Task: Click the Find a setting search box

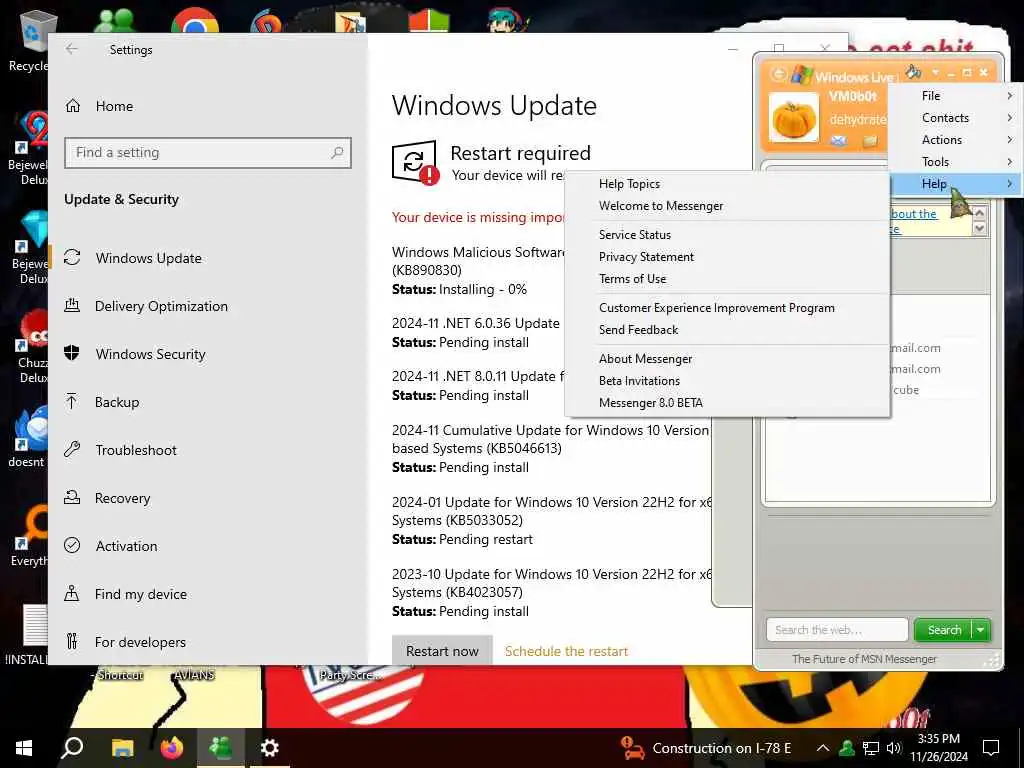Action: [208, 152]
